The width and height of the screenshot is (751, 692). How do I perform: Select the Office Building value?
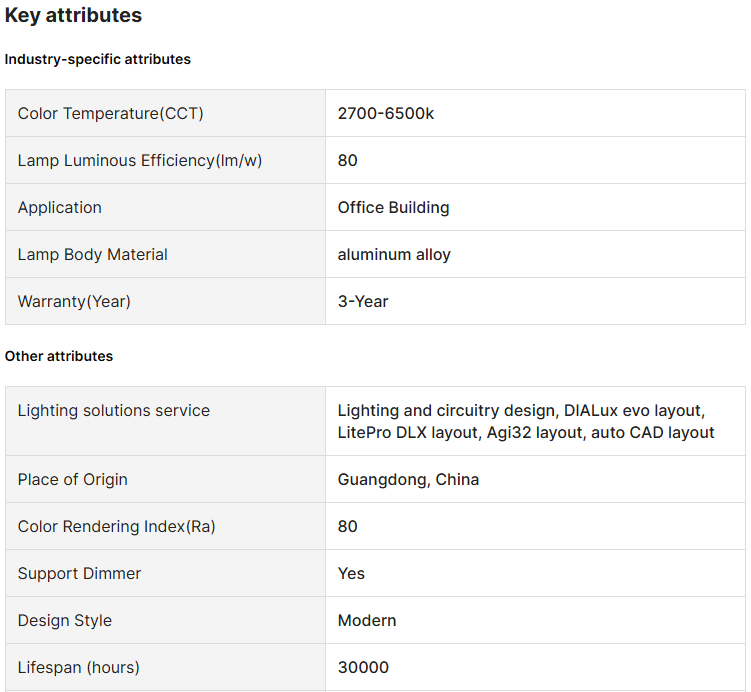point(393,208)
